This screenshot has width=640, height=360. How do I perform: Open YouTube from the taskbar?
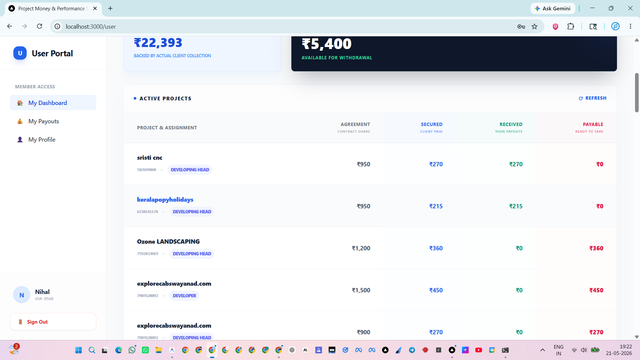click(x=478, y=350)
